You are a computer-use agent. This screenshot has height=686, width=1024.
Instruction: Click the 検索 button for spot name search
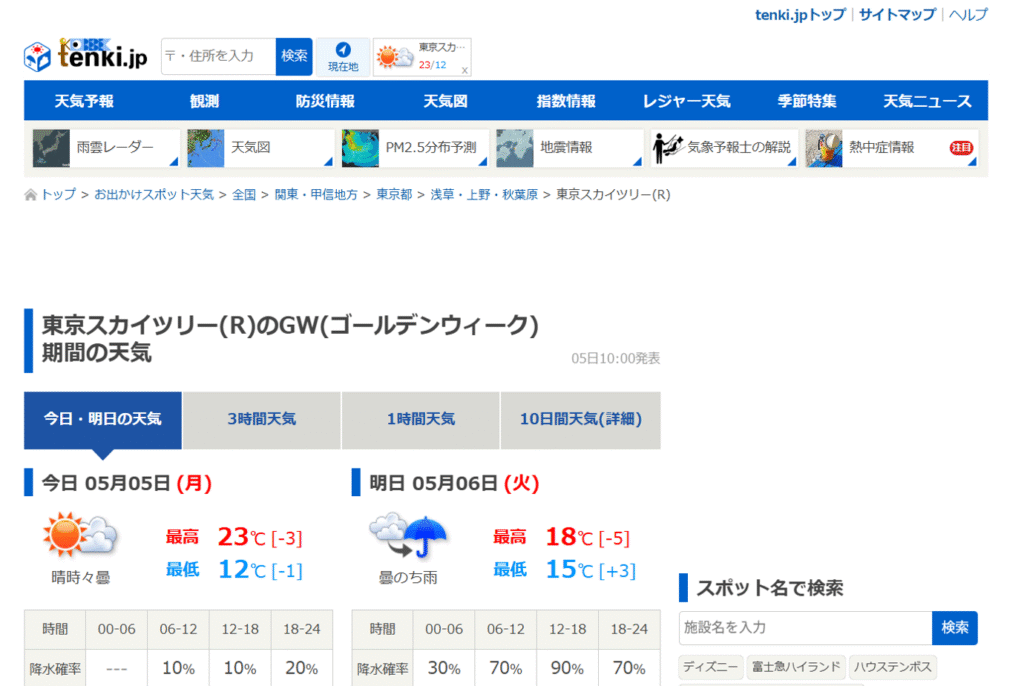pyautogui.click(x=955, y=628)
